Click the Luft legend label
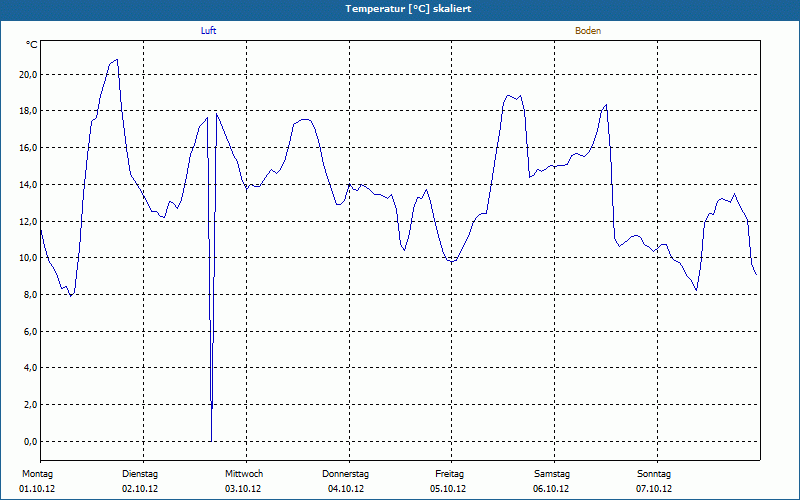800x500 pixels. click(208, 31)
